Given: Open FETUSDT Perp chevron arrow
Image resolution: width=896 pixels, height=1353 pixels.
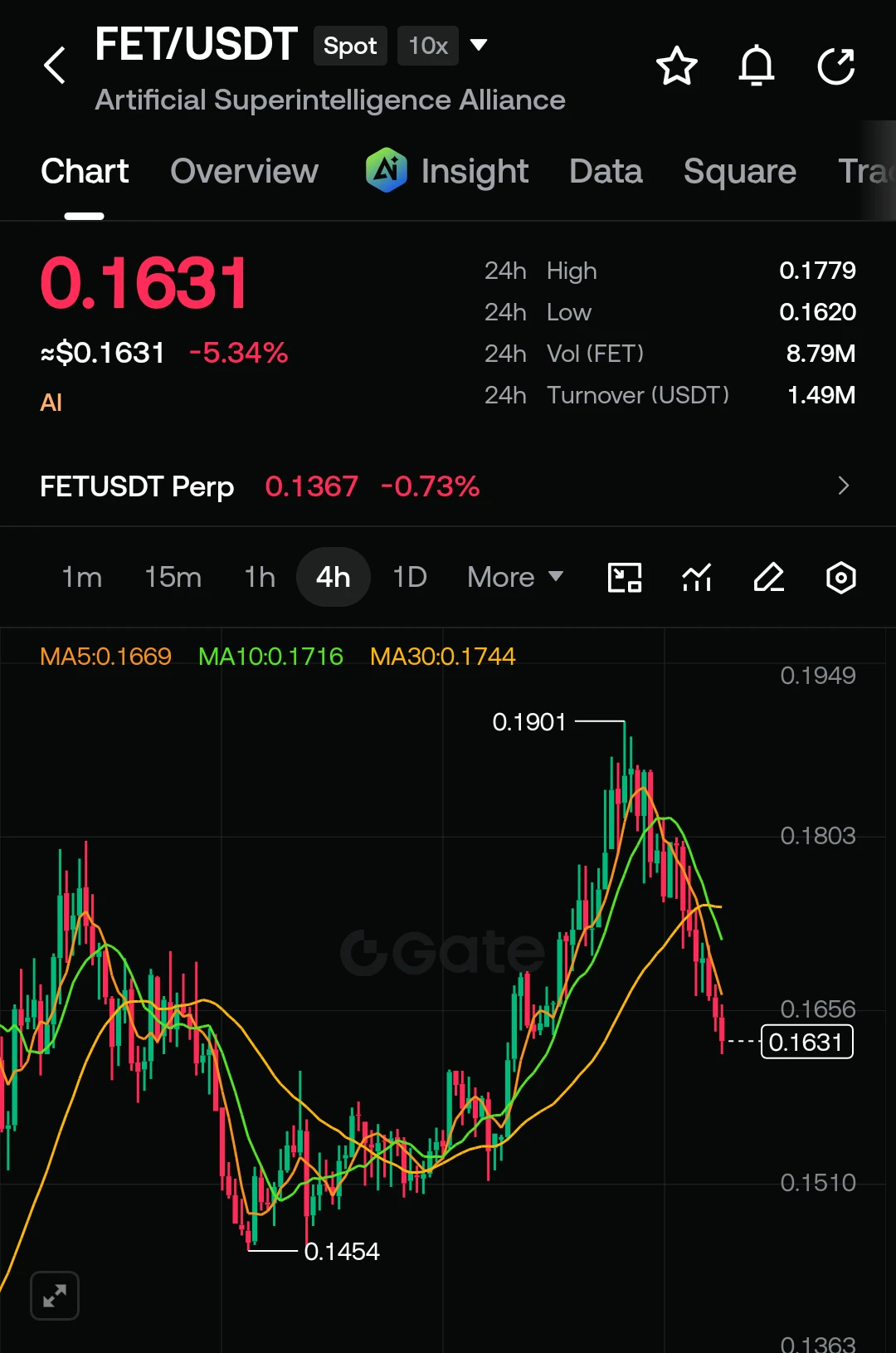Looking at the screenshot, I should (x=844, y=486).
